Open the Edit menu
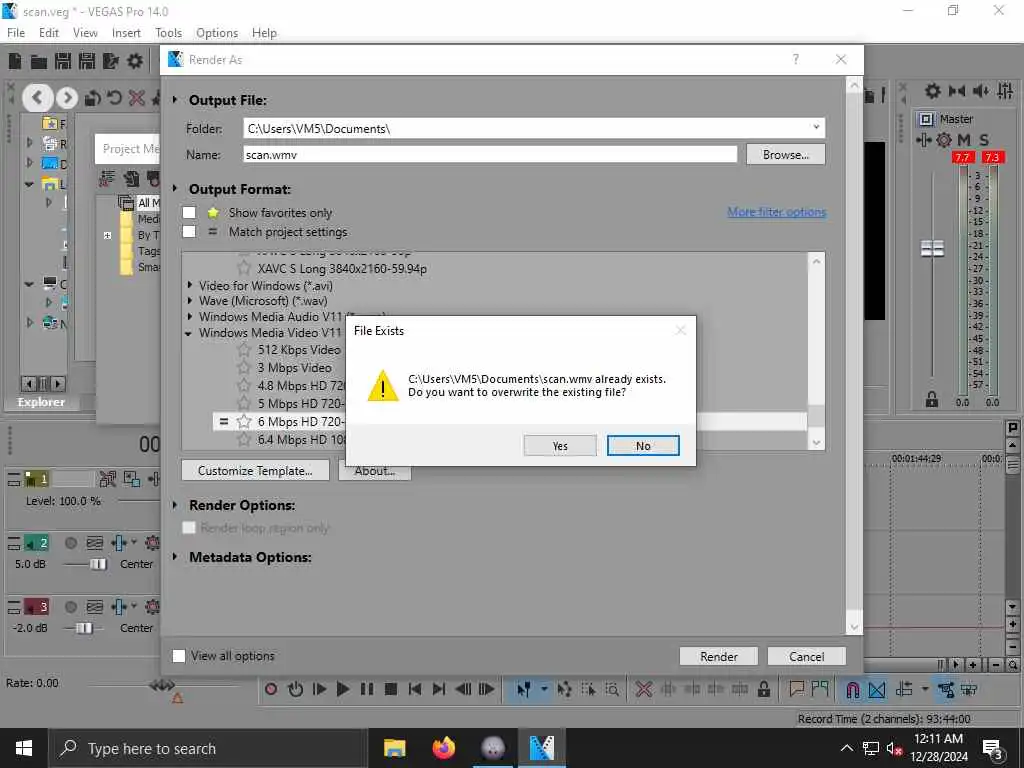 click(49, 33)
